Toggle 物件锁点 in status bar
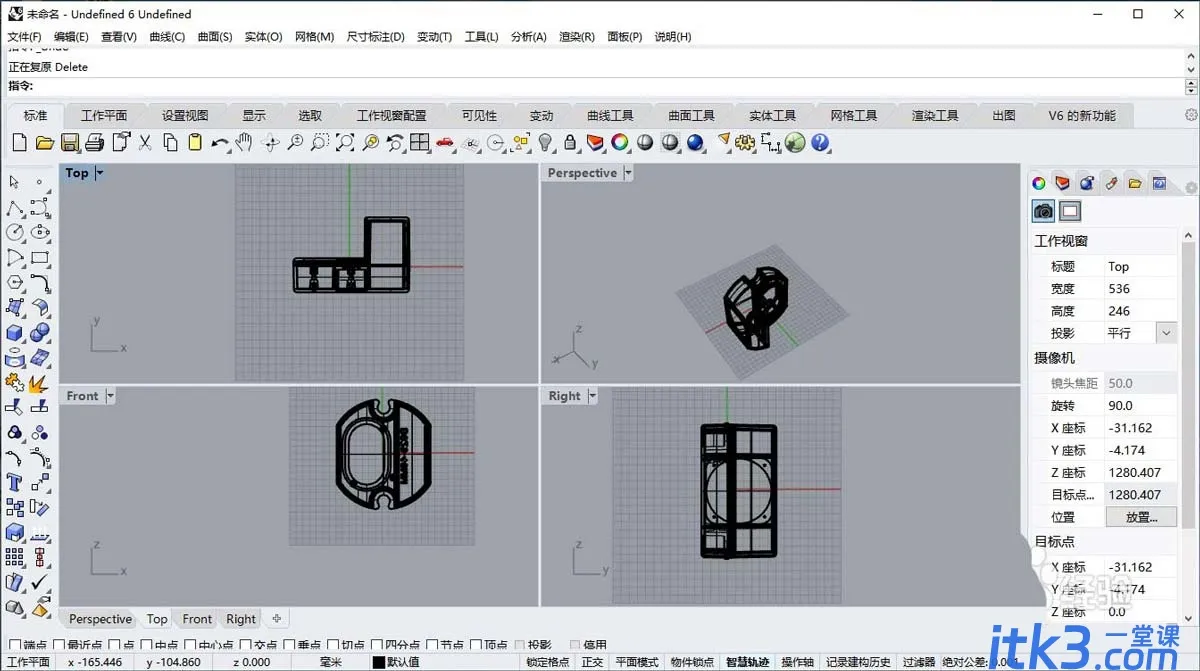The width and height of the screenshot is (1200, 671). [x=692, y=662]
